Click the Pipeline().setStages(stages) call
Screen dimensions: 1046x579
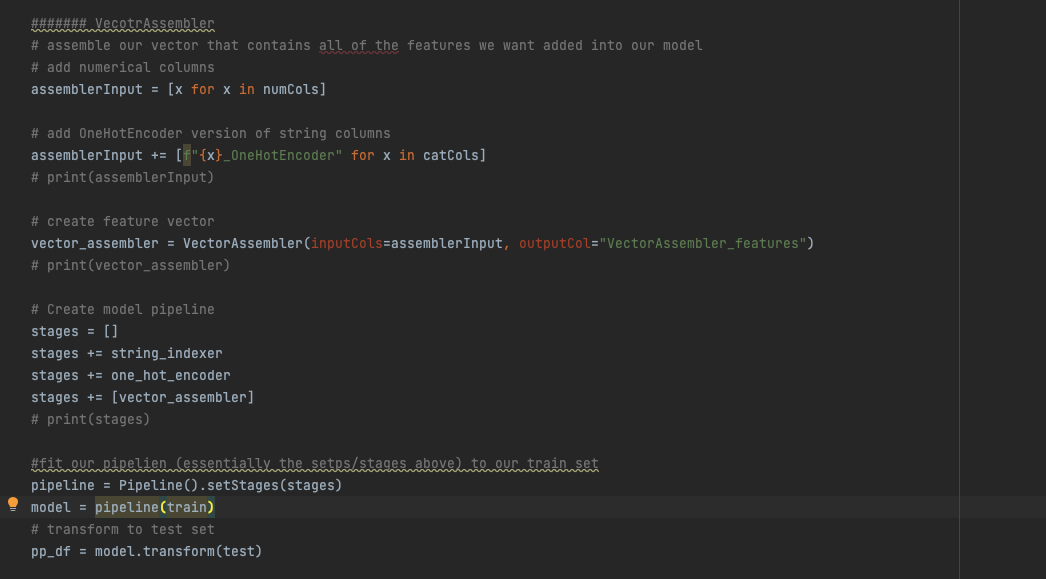click(x=230, y=484)
